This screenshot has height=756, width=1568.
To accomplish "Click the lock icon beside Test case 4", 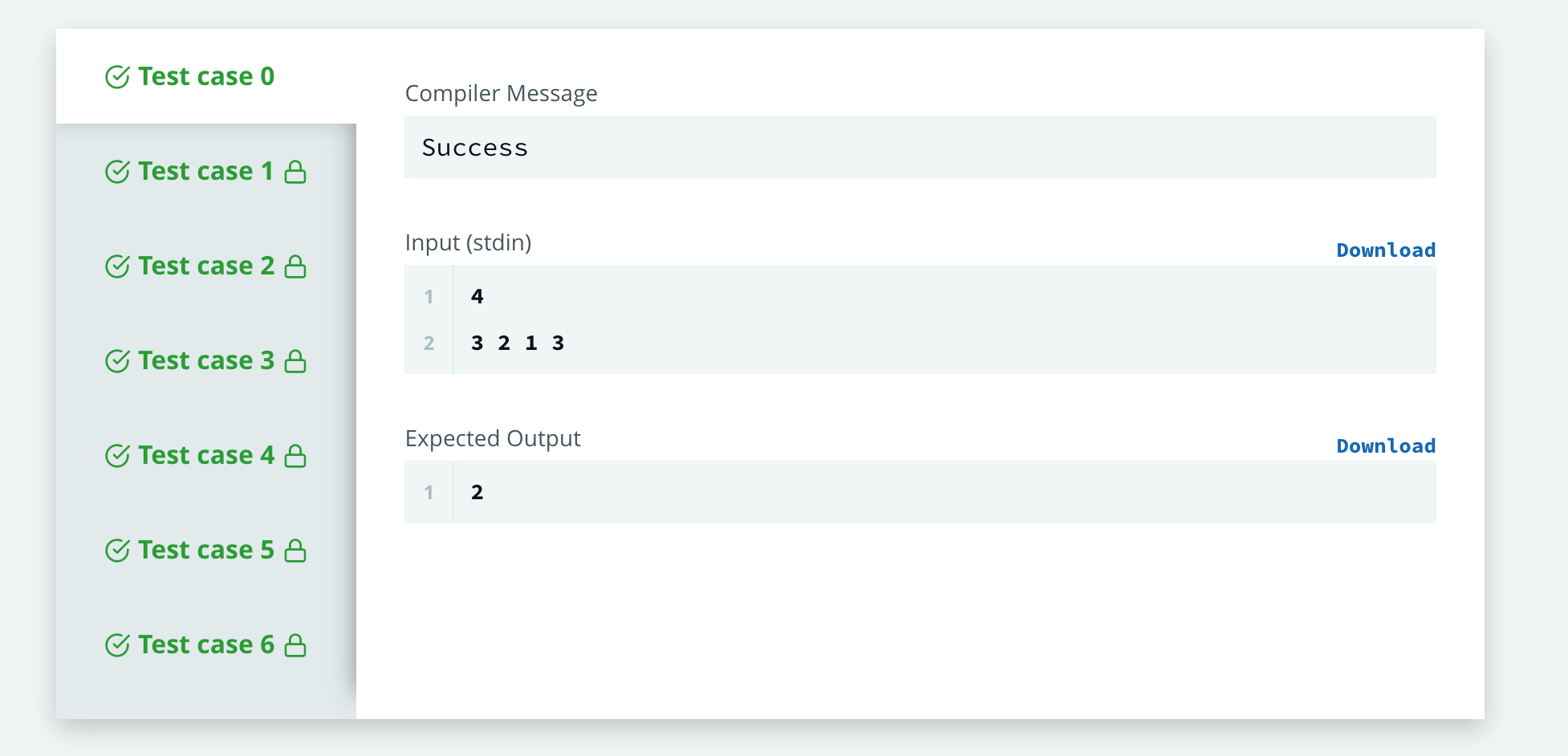I will click(295, 456).
